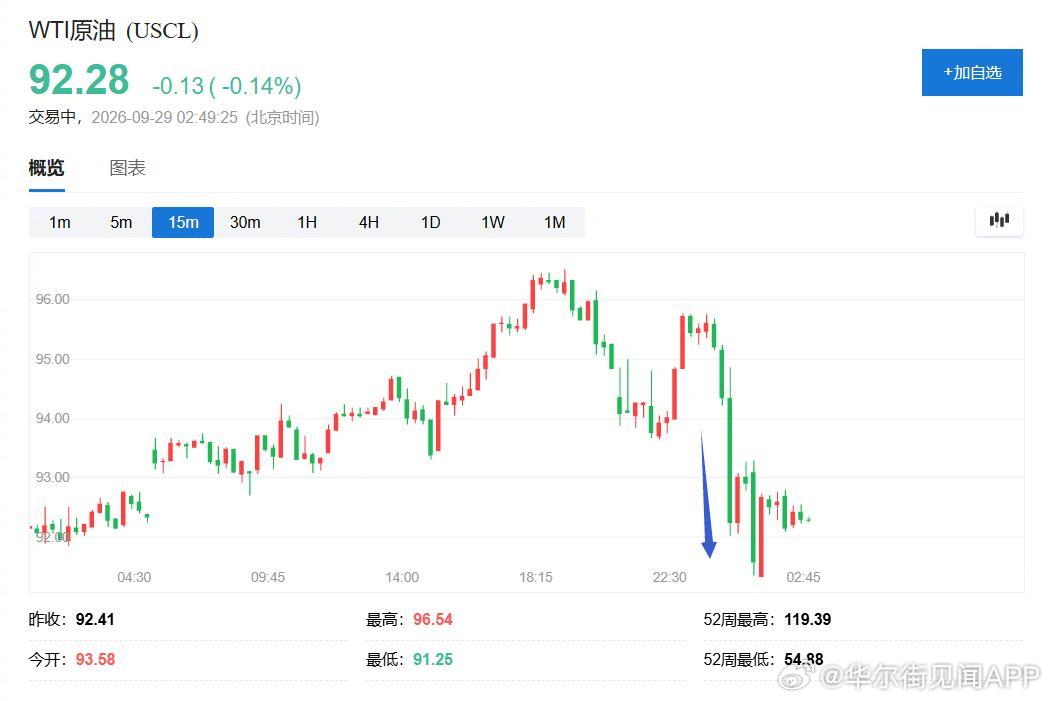Click the 94.00 price axis label

(x=52, y=418)
